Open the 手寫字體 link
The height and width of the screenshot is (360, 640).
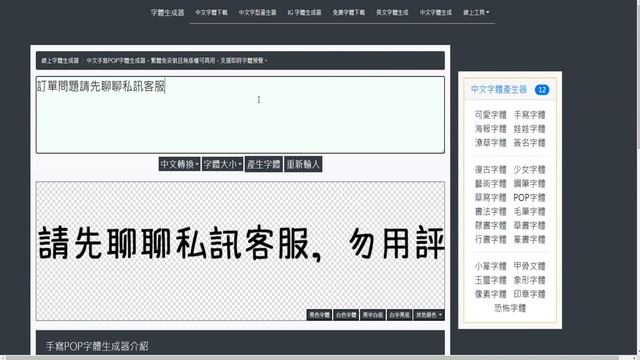[x=529, y=115]
